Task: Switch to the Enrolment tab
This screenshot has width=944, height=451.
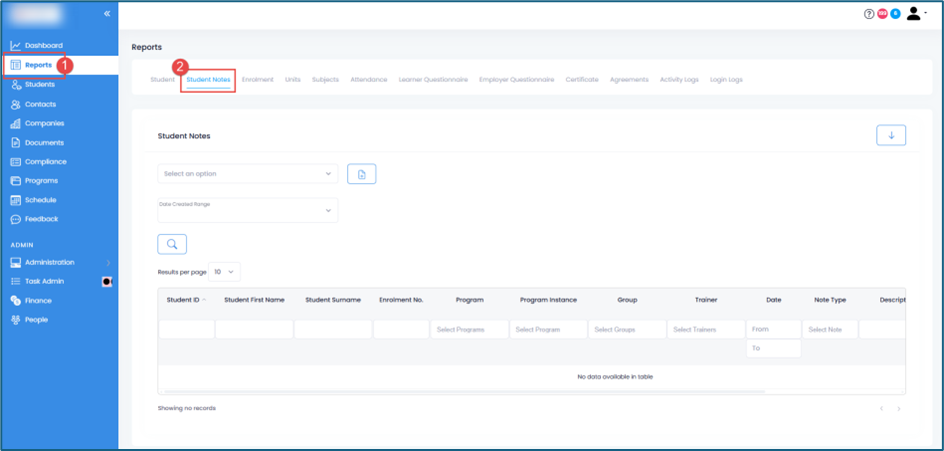Action: pos(257,80)
